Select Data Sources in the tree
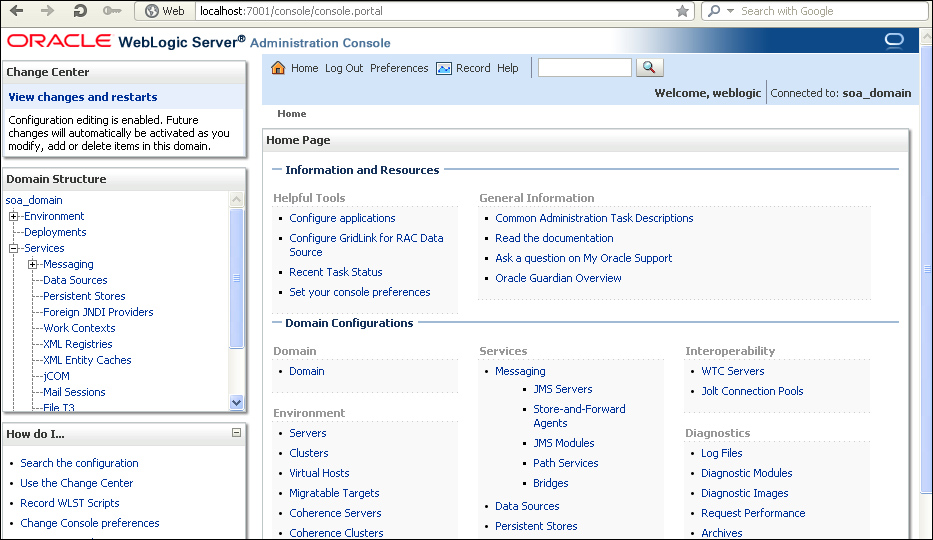 tap(75, 280)
